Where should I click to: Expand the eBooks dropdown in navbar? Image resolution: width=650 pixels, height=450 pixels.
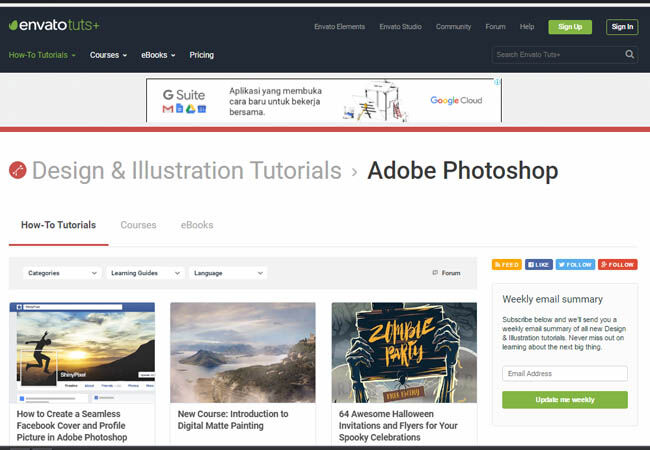point(158,55)
